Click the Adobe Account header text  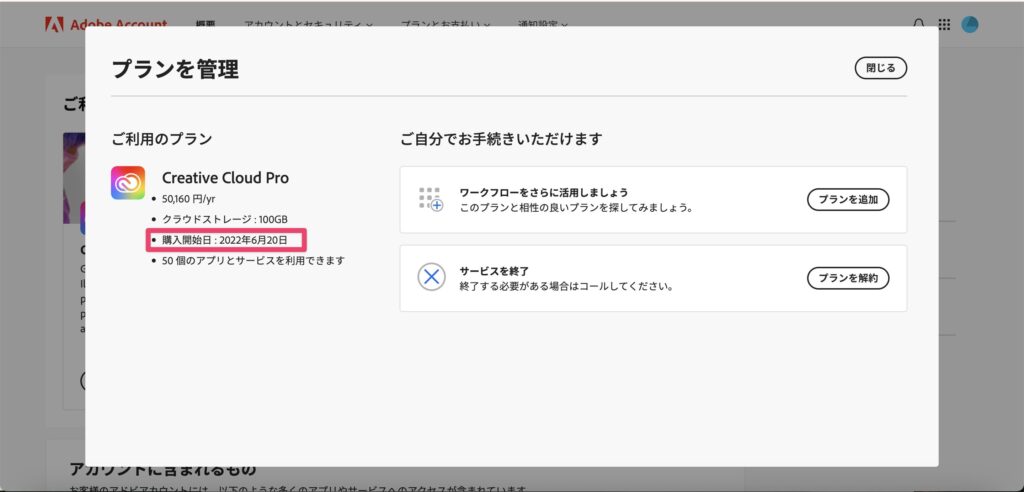pos(118,24)
